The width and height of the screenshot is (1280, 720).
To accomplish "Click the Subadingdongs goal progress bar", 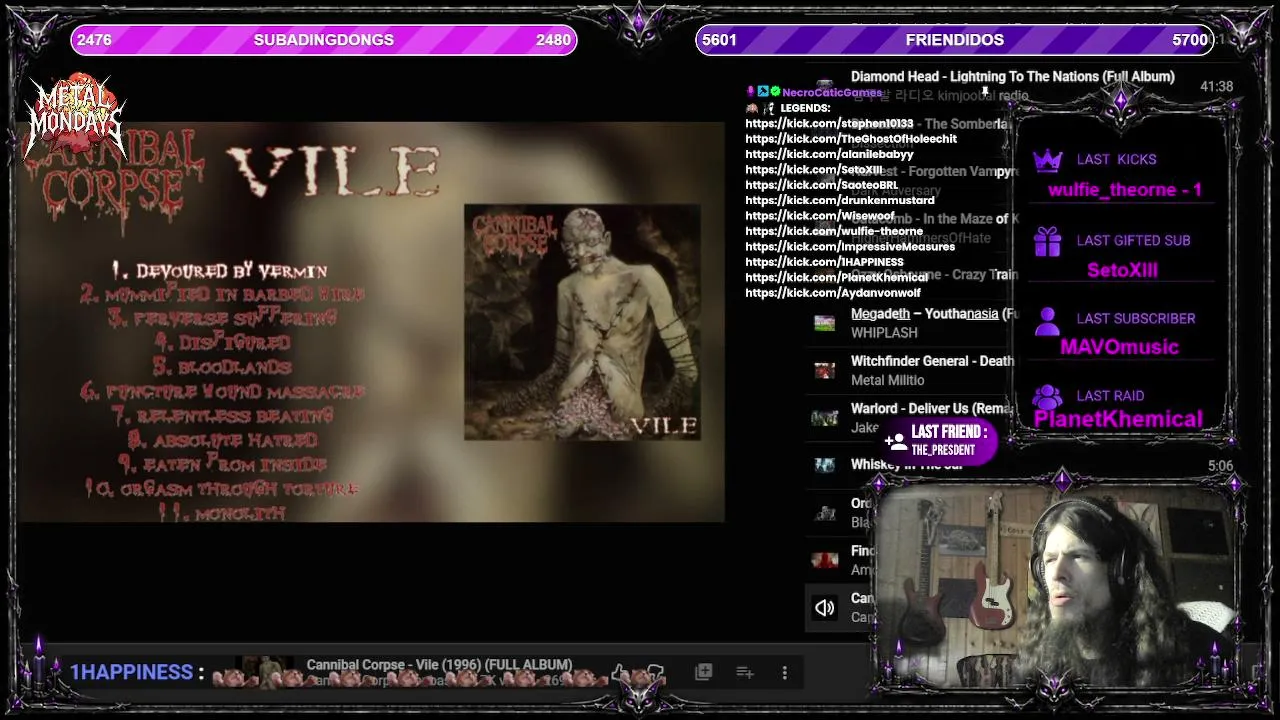I will point(324,40).
